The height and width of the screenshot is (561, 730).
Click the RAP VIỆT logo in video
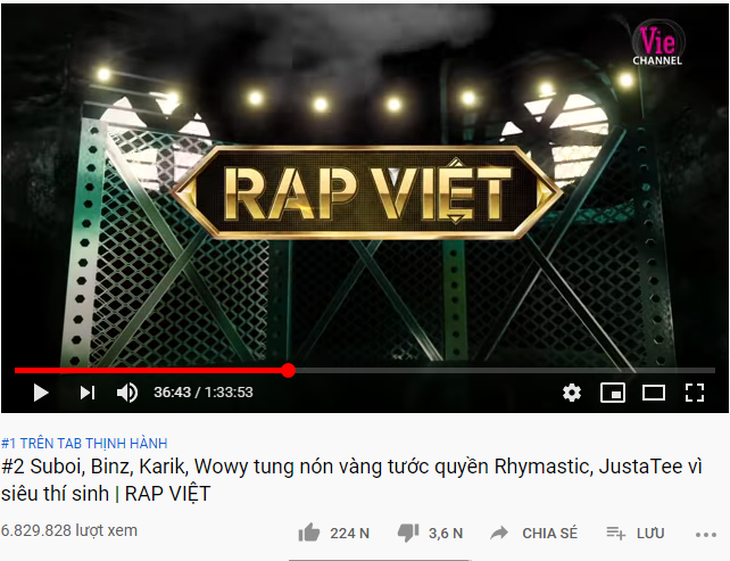[366, 193]
